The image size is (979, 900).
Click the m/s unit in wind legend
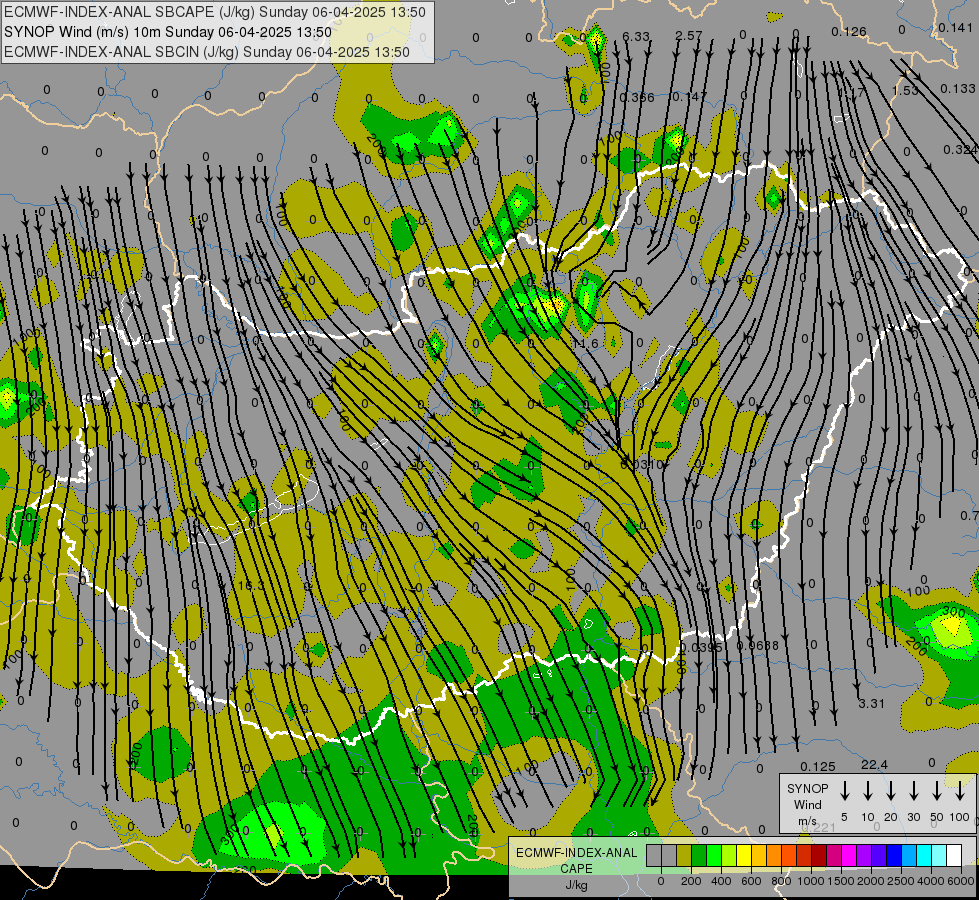[807, 821]
